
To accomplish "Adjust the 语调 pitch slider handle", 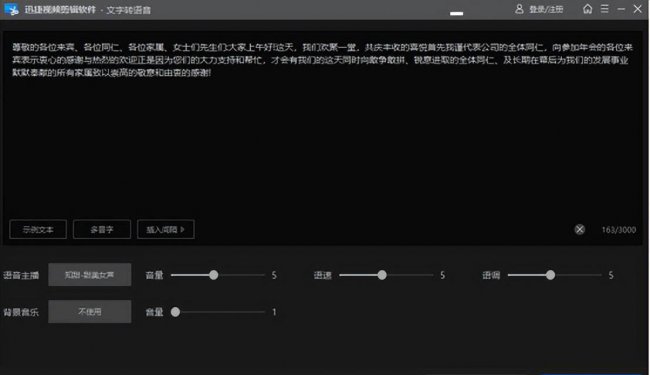I will pos(550,275).
